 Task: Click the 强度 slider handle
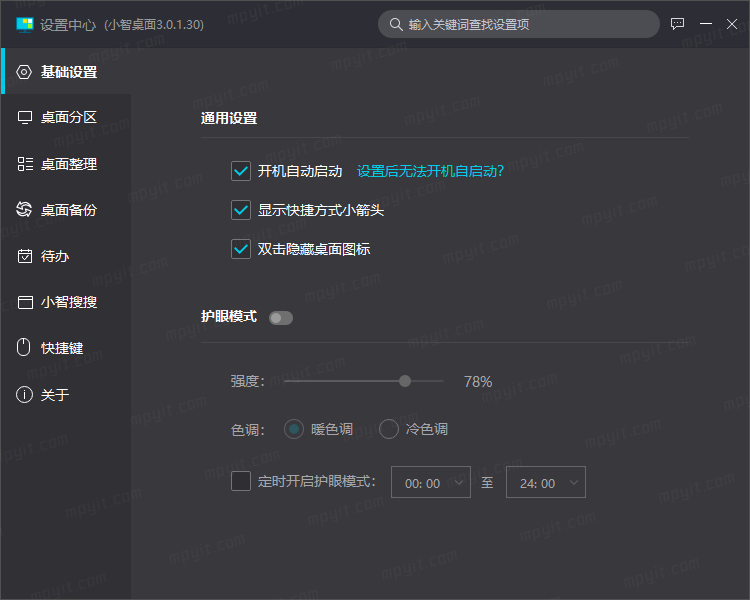coord(405,381)
